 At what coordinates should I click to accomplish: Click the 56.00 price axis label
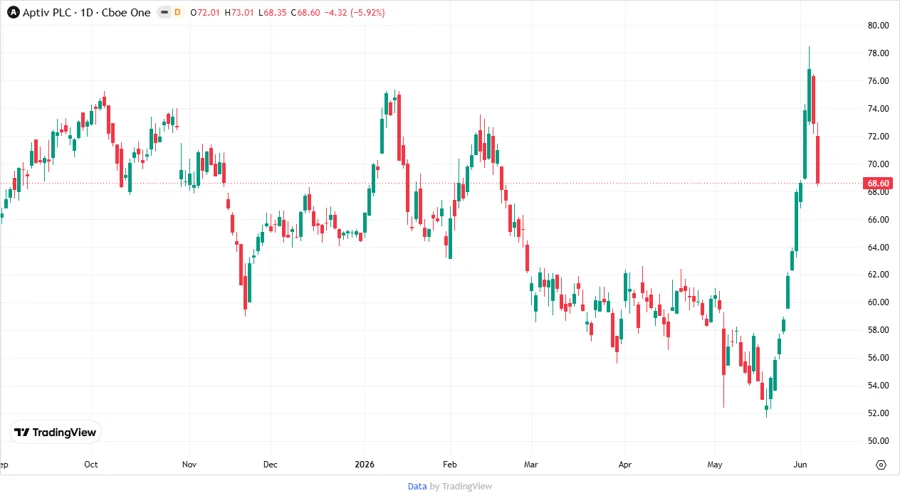(x=878, y=357)
